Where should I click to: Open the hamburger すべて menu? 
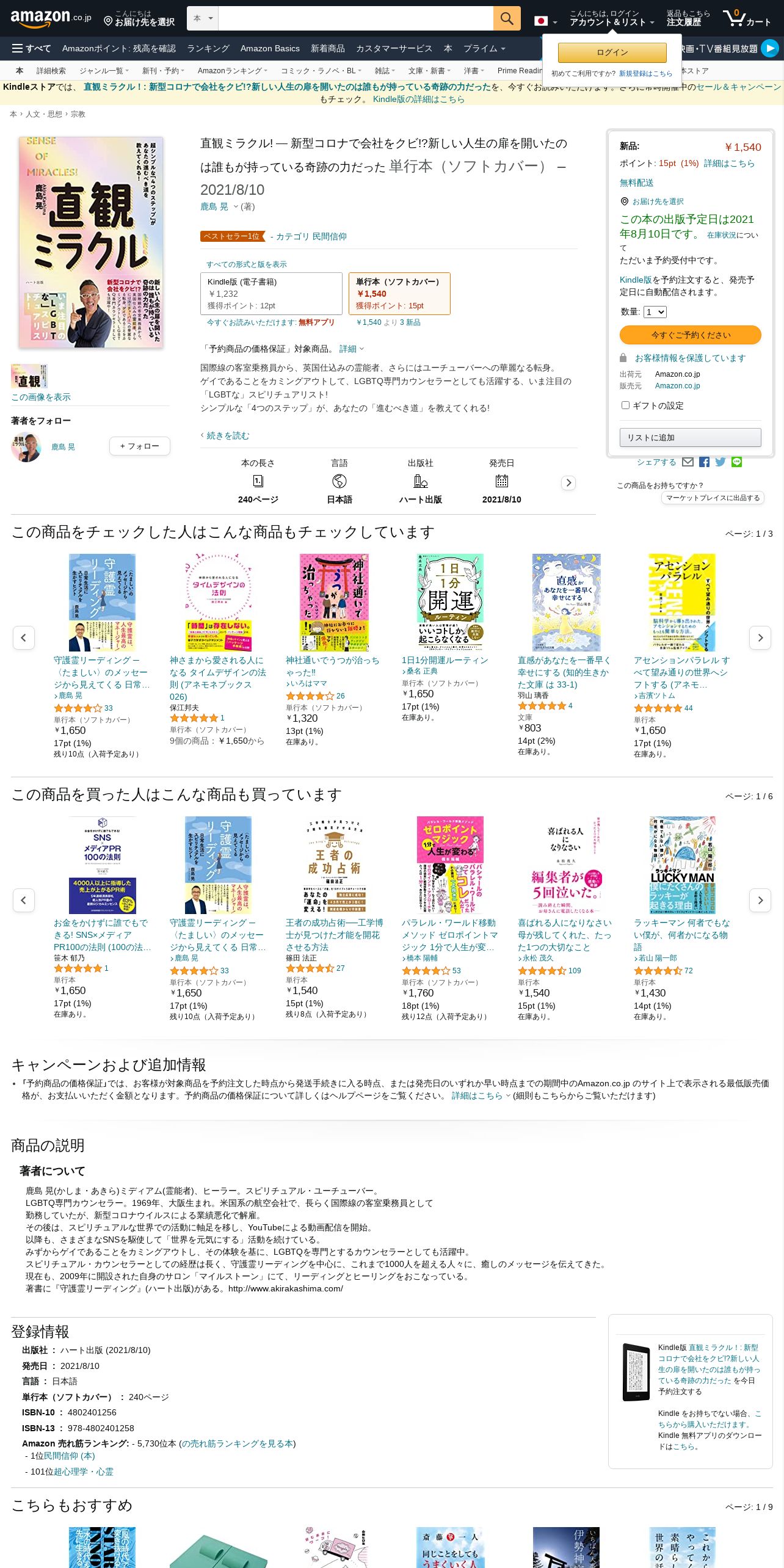(x=31, y=48)
